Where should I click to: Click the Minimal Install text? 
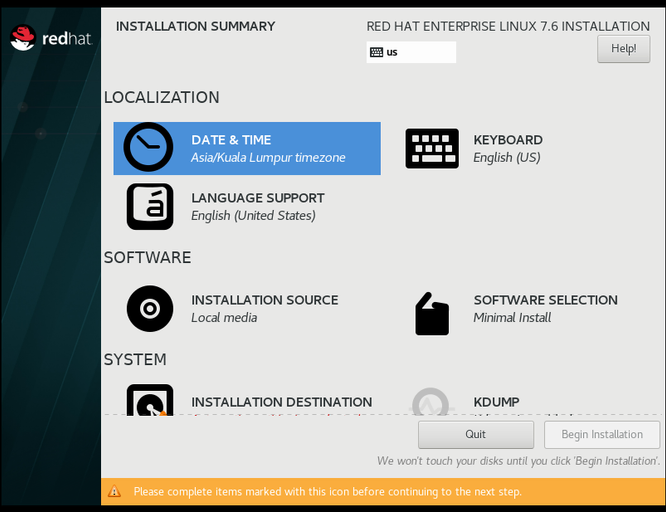pos(512,318)
